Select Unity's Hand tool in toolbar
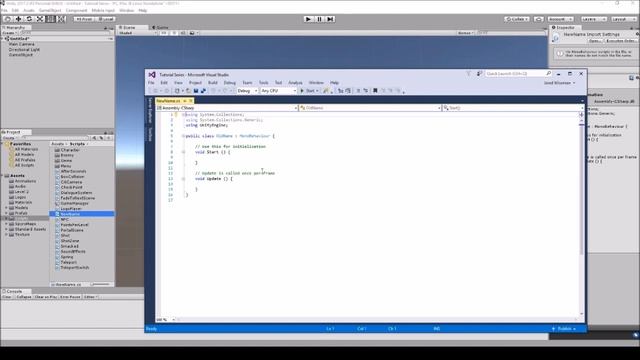The image size is (640, 360). (x=7, y=19)
